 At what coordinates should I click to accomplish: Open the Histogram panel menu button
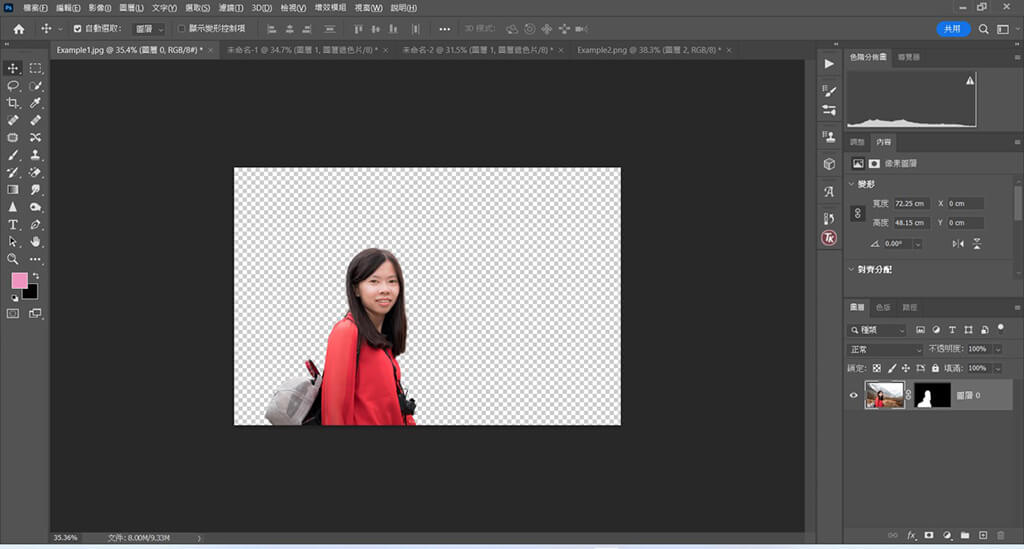[x=1017, y=57]
